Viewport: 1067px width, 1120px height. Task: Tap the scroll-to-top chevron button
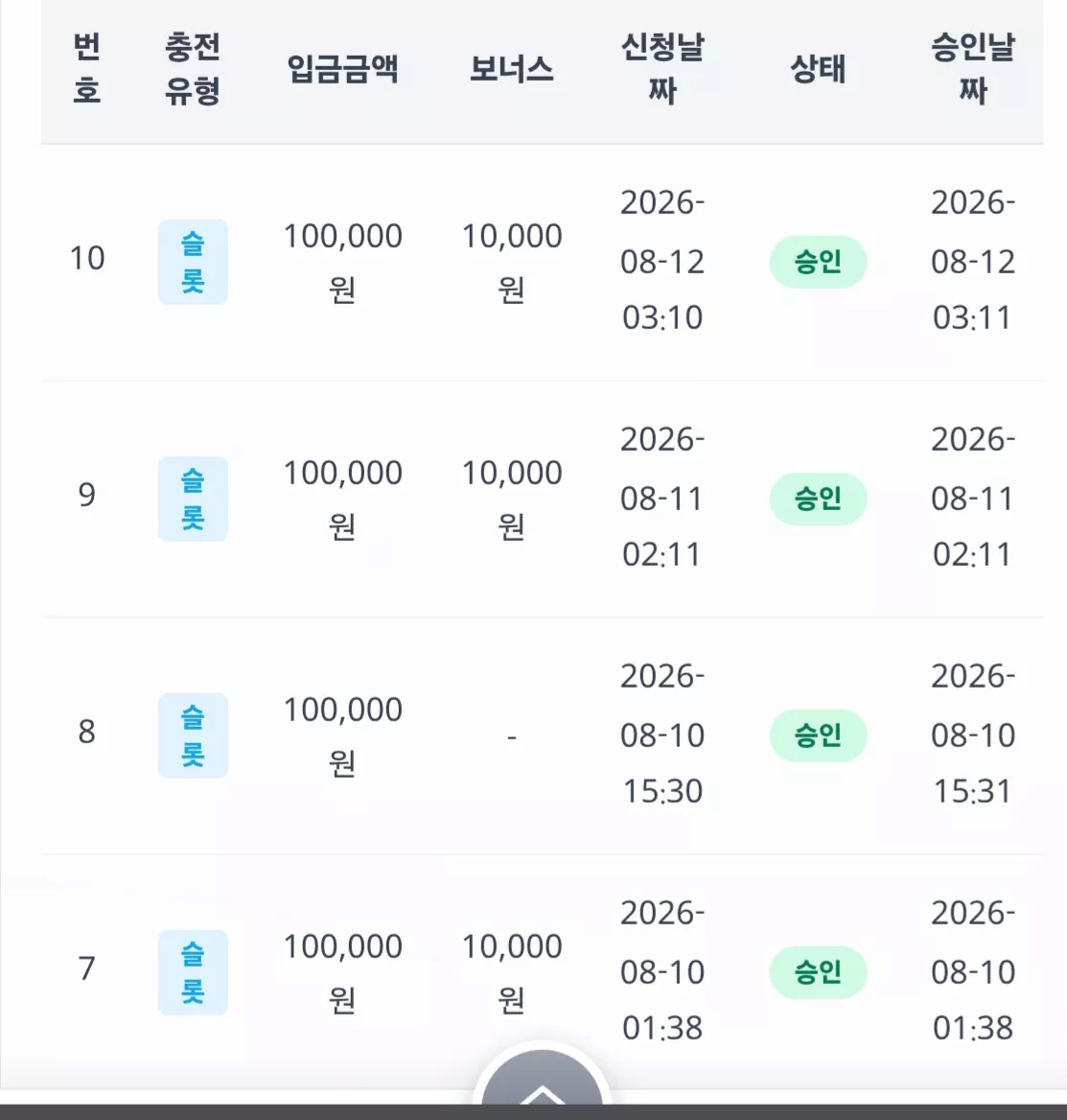pos(542,1083)
